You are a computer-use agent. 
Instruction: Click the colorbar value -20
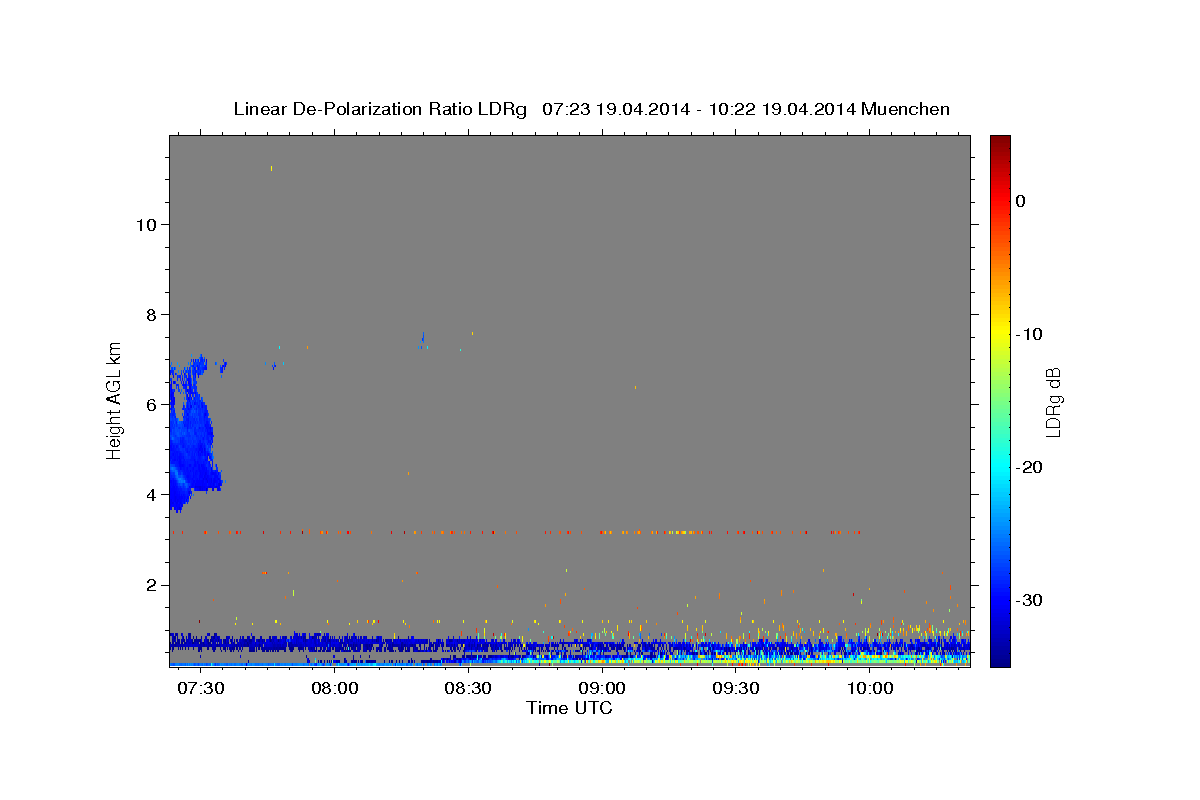(1028, 467)
